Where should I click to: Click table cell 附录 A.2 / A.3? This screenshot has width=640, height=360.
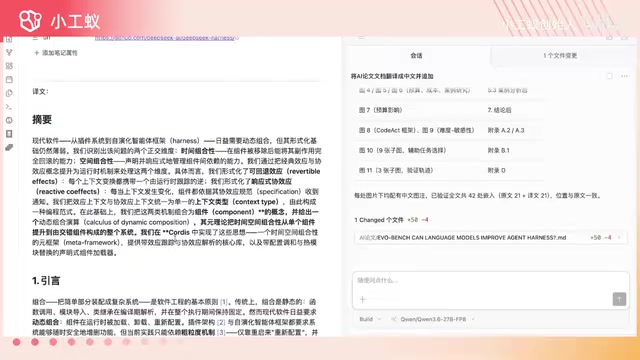[506, 130]
